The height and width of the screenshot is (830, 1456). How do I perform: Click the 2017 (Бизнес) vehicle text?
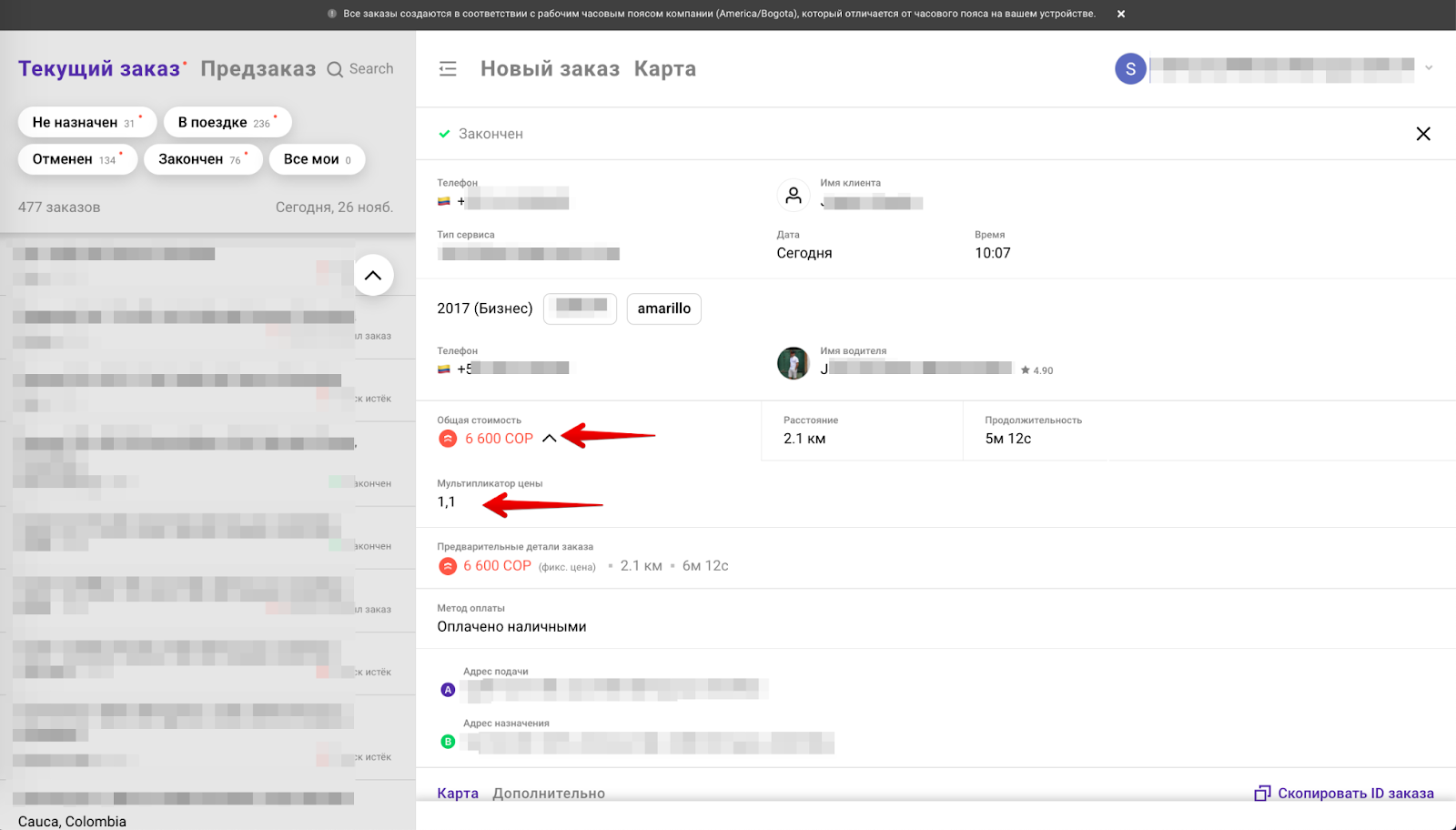point(485,309)
